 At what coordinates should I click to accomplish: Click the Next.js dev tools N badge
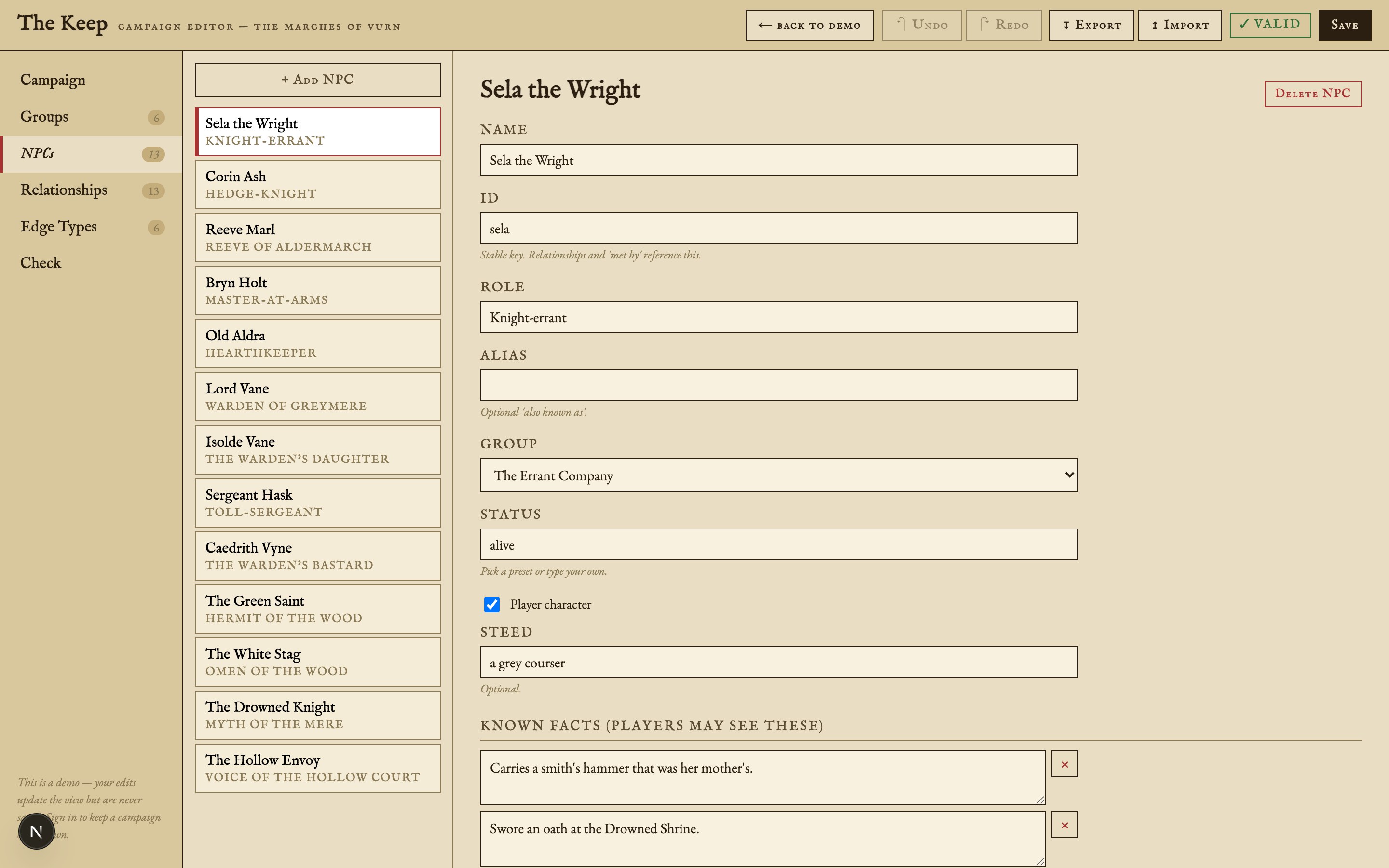(36, 831)
